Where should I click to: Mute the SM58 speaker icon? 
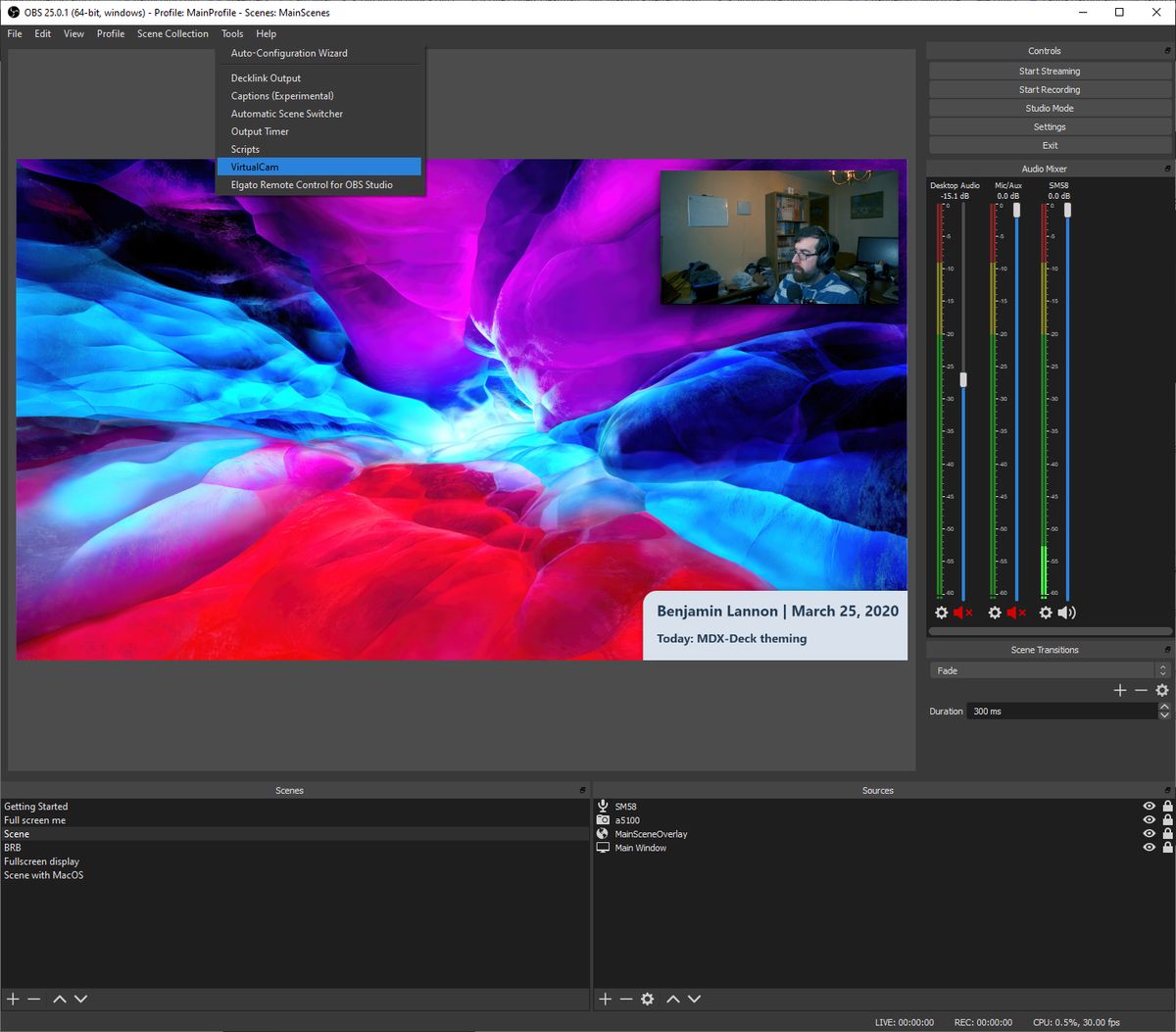pos(1065,613)
